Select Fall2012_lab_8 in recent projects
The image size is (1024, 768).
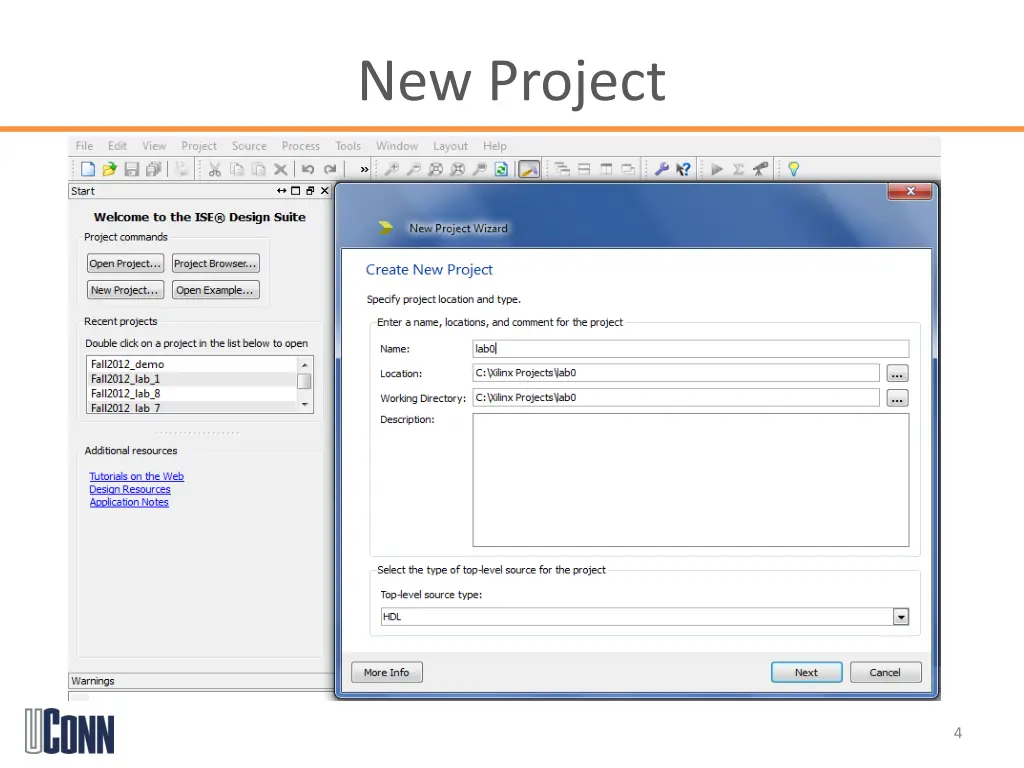(192, 393)
